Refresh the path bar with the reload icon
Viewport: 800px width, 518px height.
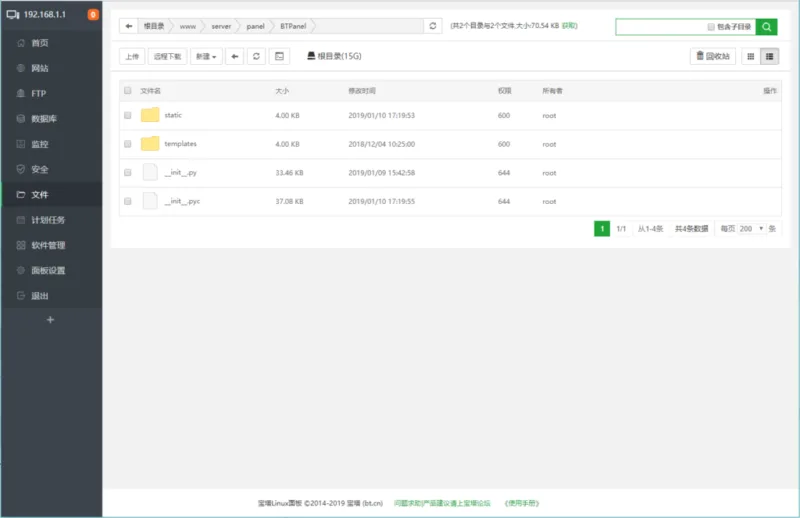431,26
